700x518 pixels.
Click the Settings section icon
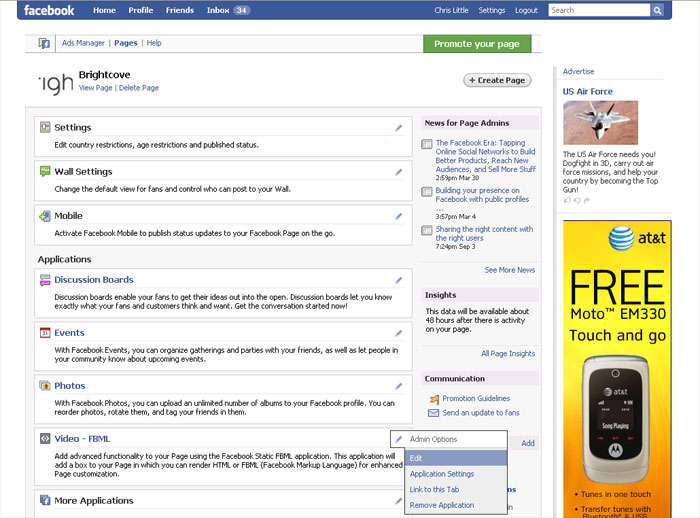pyautogui.click(x=45, y=127)
